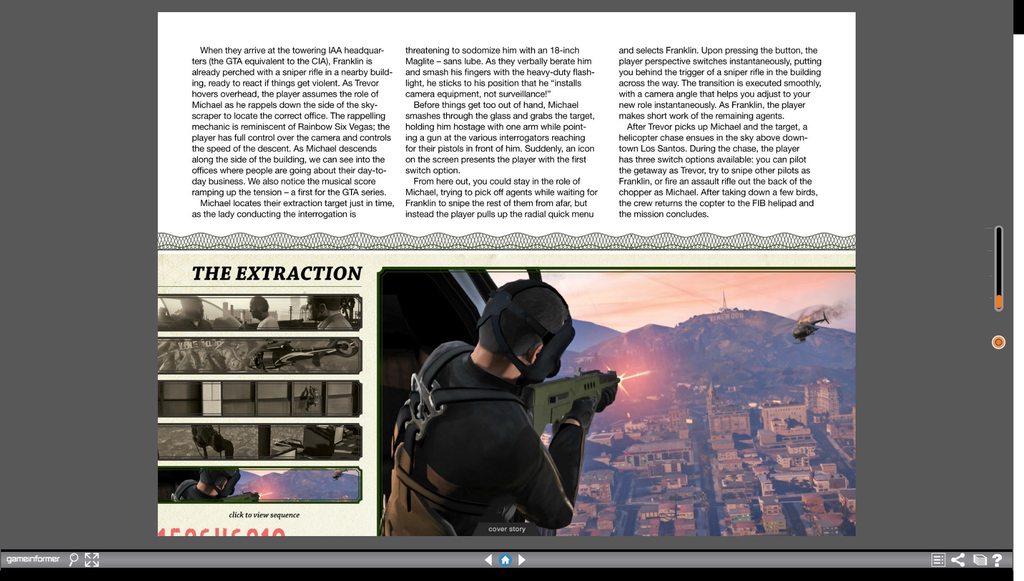1024x581 pixels.
Task: Select the fourth sequence thumbnail strip
Action: 259,441
